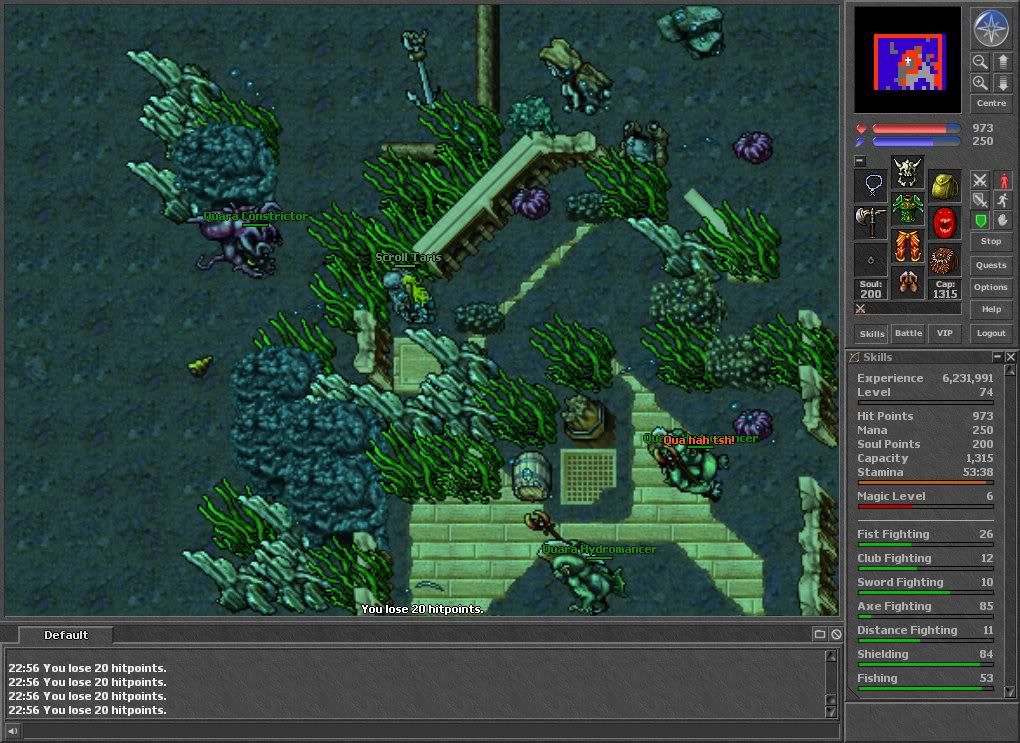Click the minimap display
The height and width of the screenshot is (743, 1020).
[907, 60]
